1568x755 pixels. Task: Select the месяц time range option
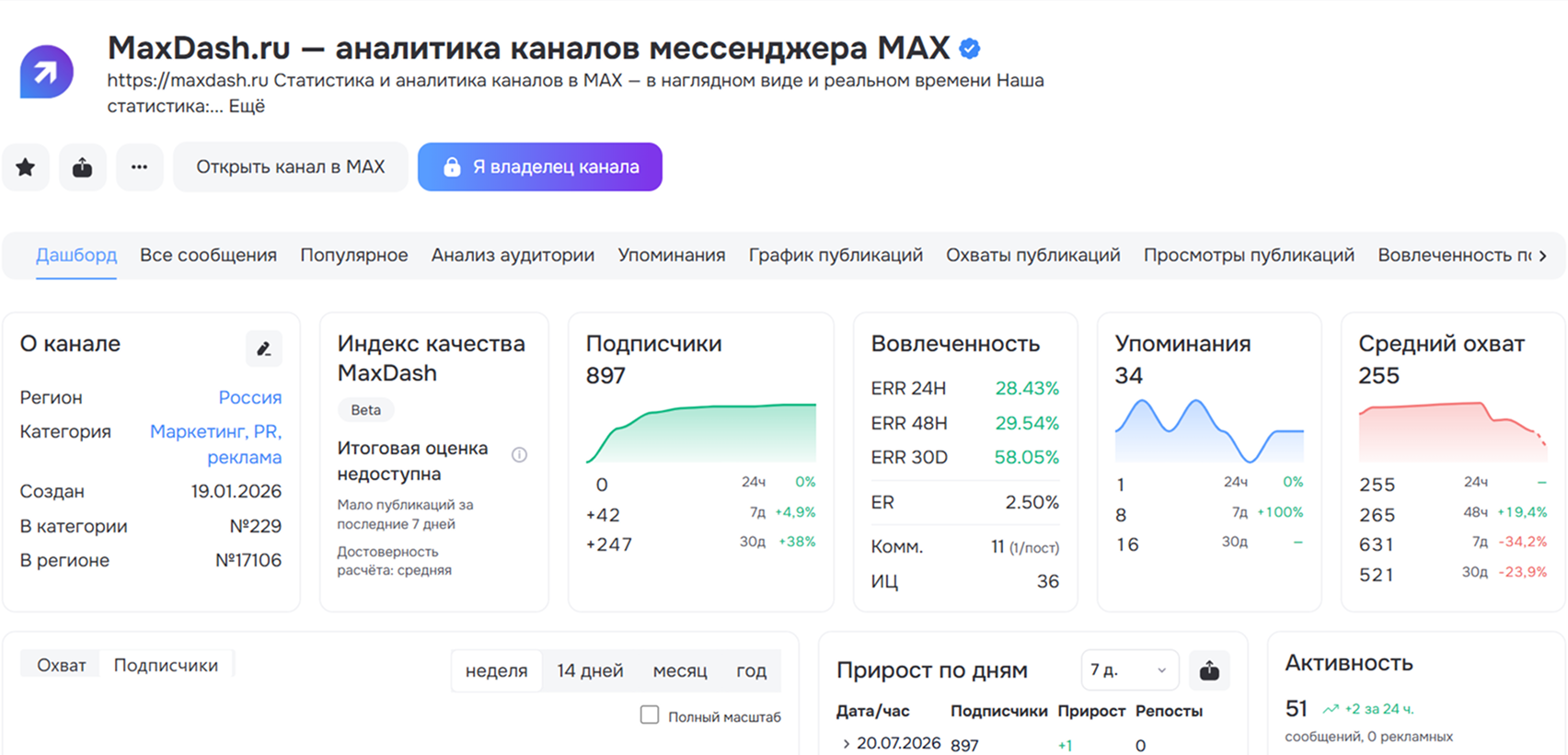pos(680,670)
